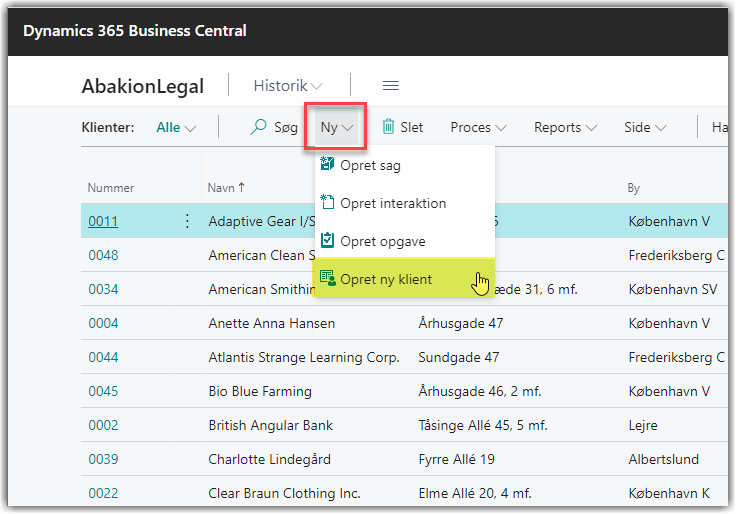Viewport: 736px width, 514px height.
Task: Open client number 0022
Action: click(x=103, y=493)
